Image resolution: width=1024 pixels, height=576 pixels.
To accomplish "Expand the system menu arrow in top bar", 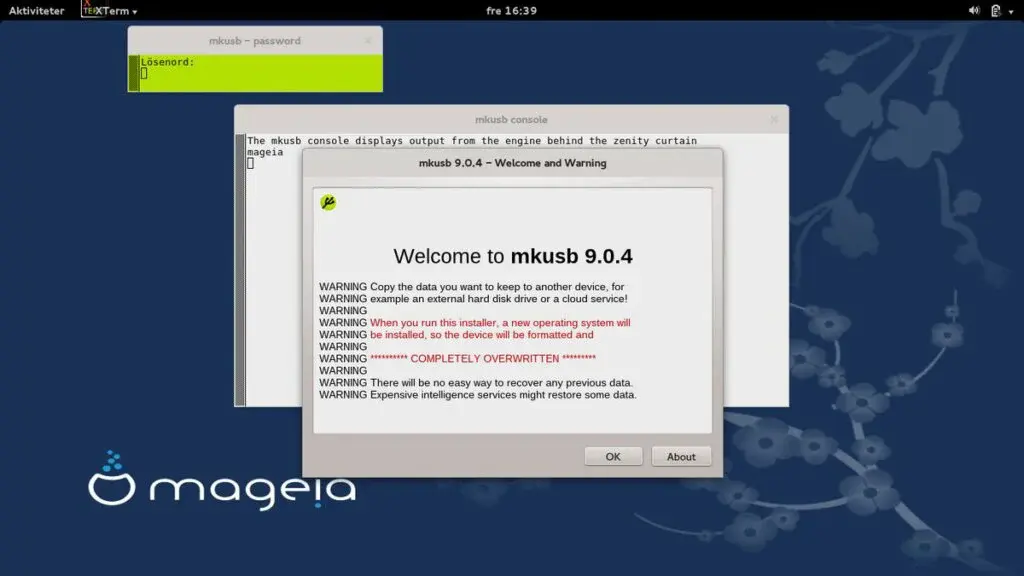I will [1011, 11].
